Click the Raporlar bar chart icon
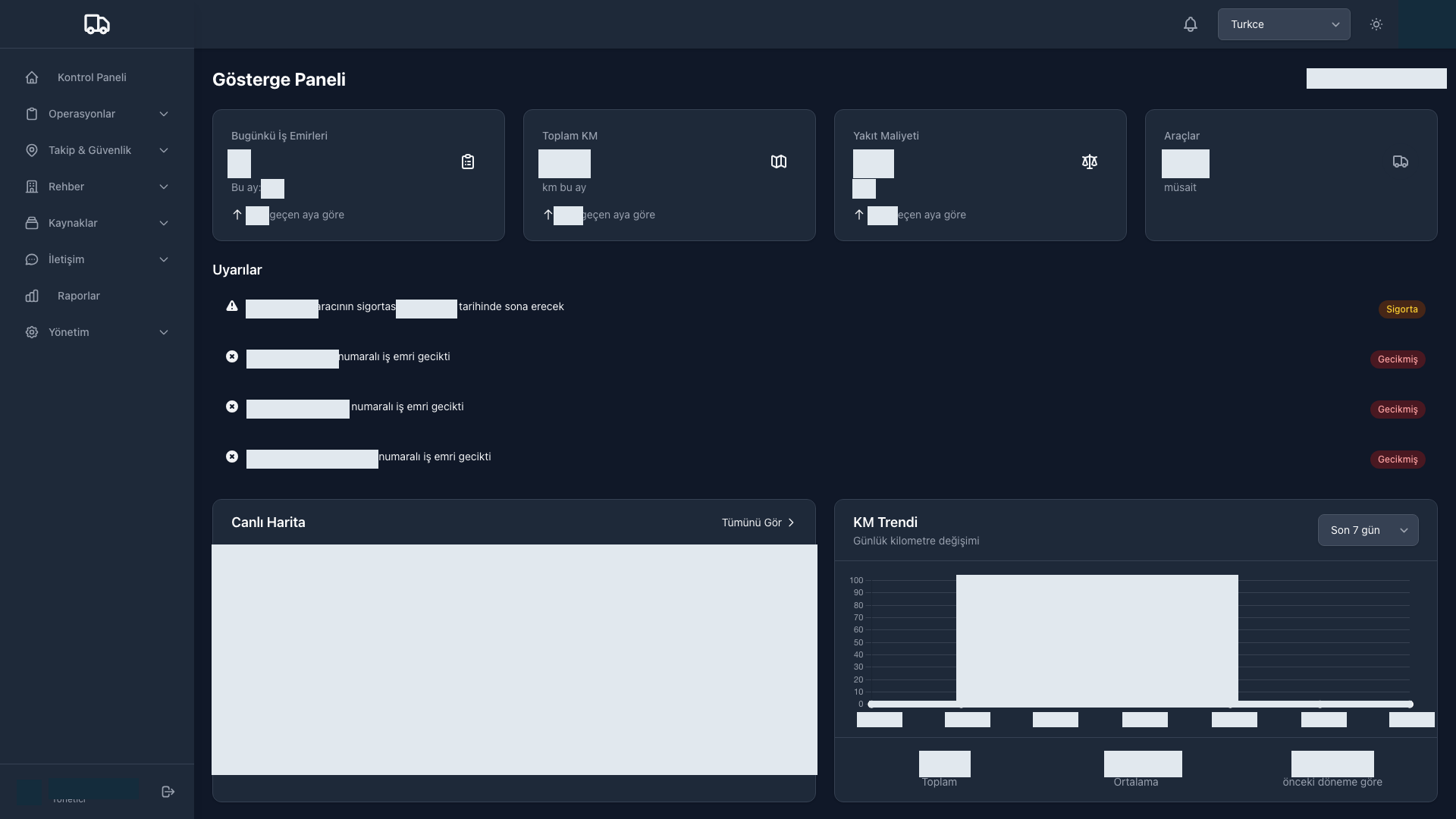The image size is (1456, 819). click(x=32, y=296)
